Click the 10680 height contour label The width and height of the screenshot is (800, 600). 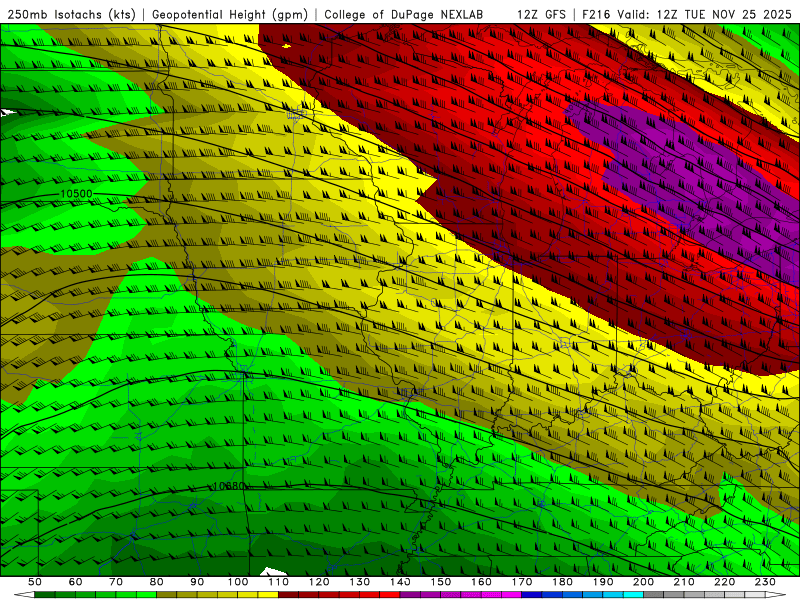pyautogui.click(x=229, y=486)
